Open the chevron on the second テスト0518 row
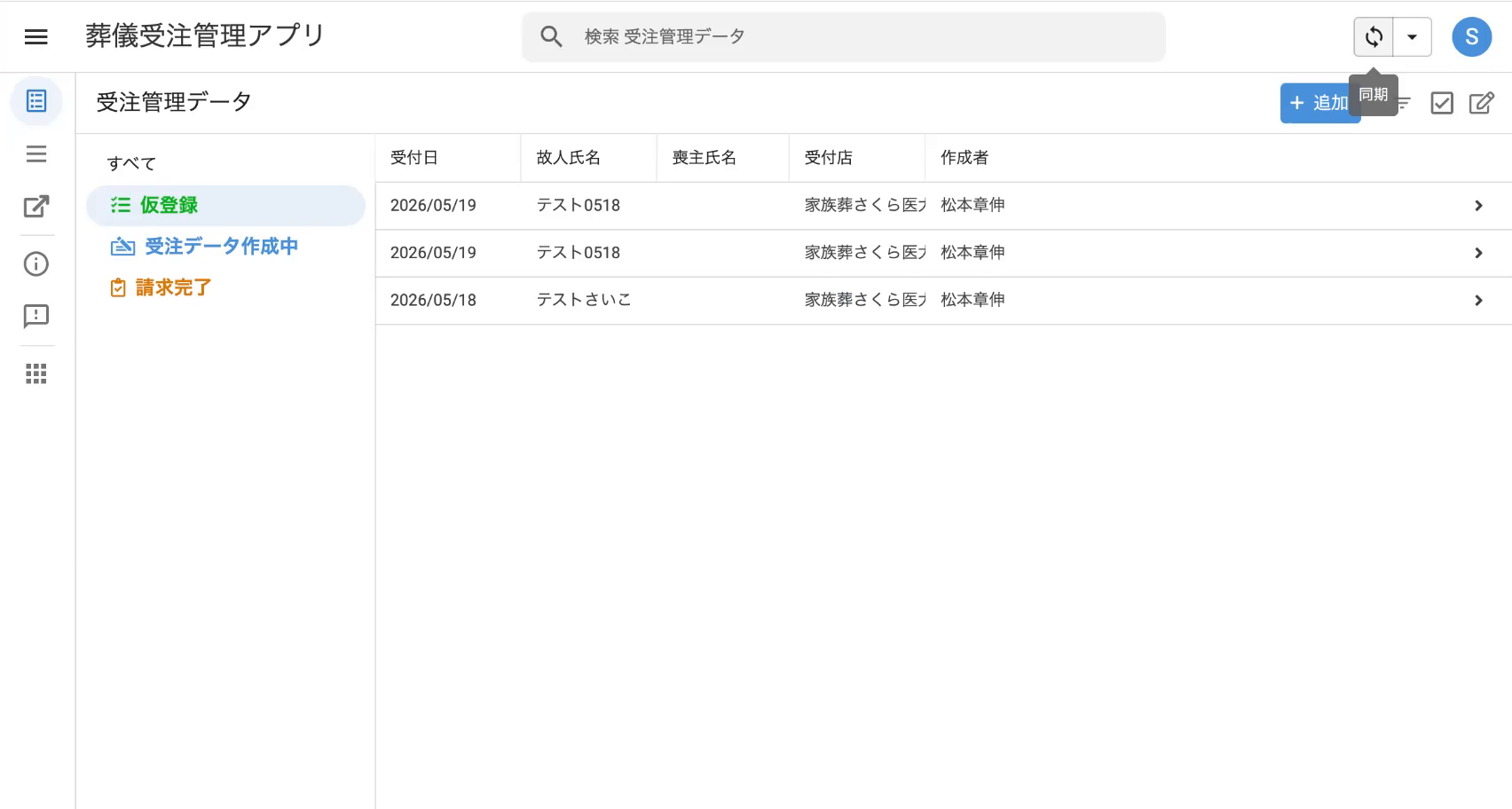The height and width of the screenshot is (809, 1512). click(1478, 253)
